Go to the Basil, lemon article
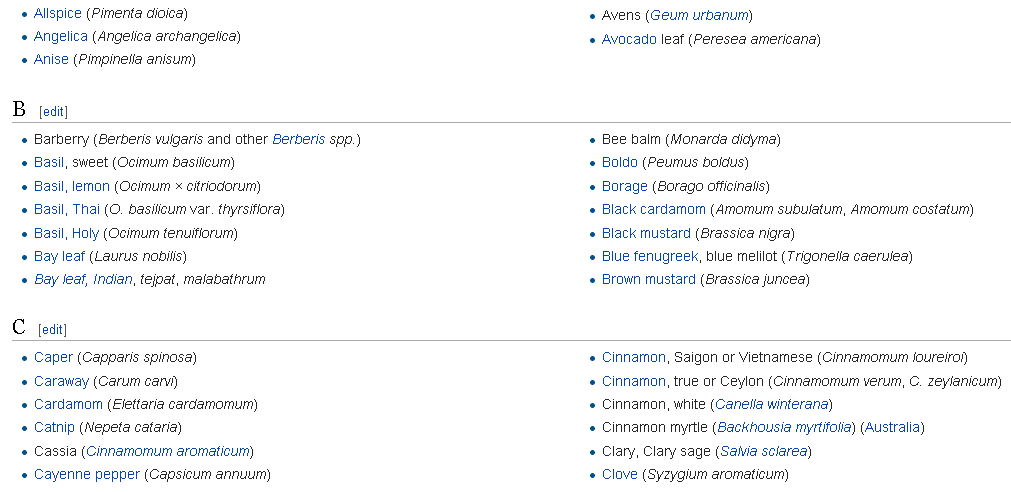1011x492 pixels. pos(72,187)
